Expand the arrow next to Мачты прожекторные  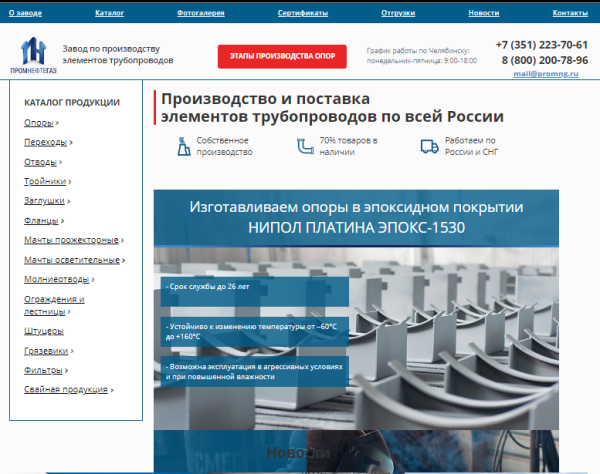122,241
